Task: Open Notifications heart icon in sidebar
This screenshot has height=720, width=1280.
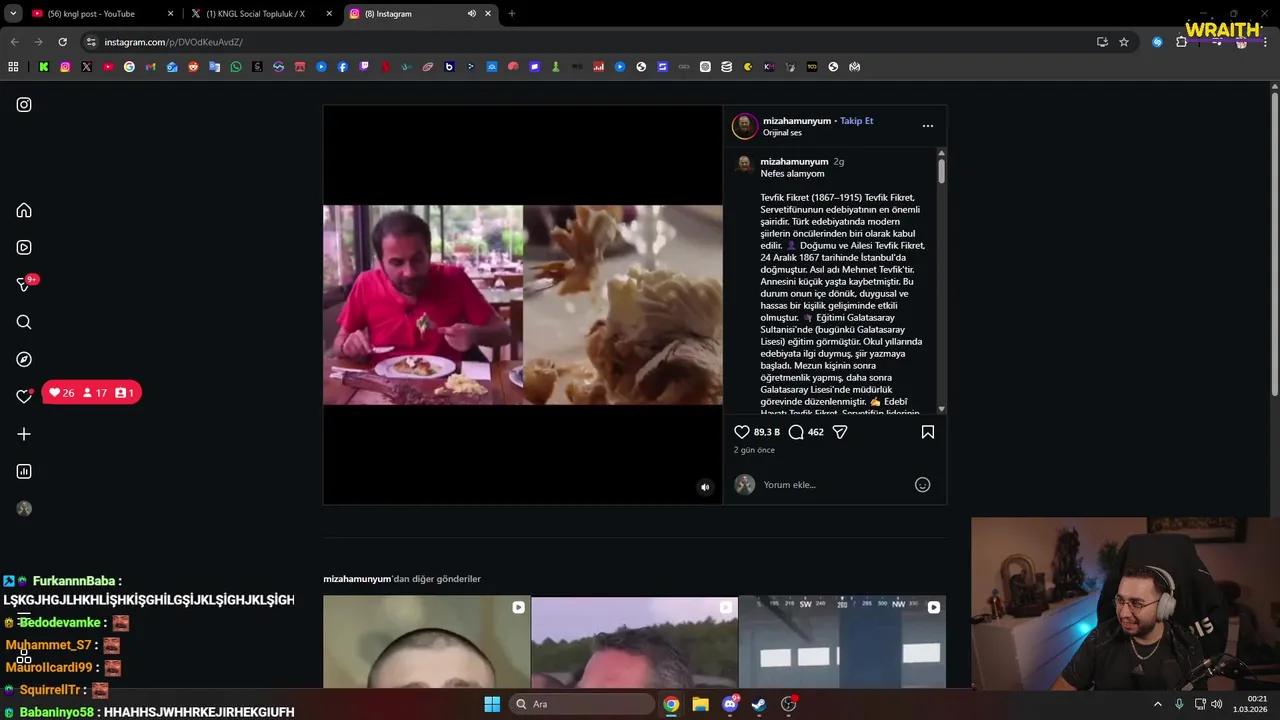Action: coord(24,397)
